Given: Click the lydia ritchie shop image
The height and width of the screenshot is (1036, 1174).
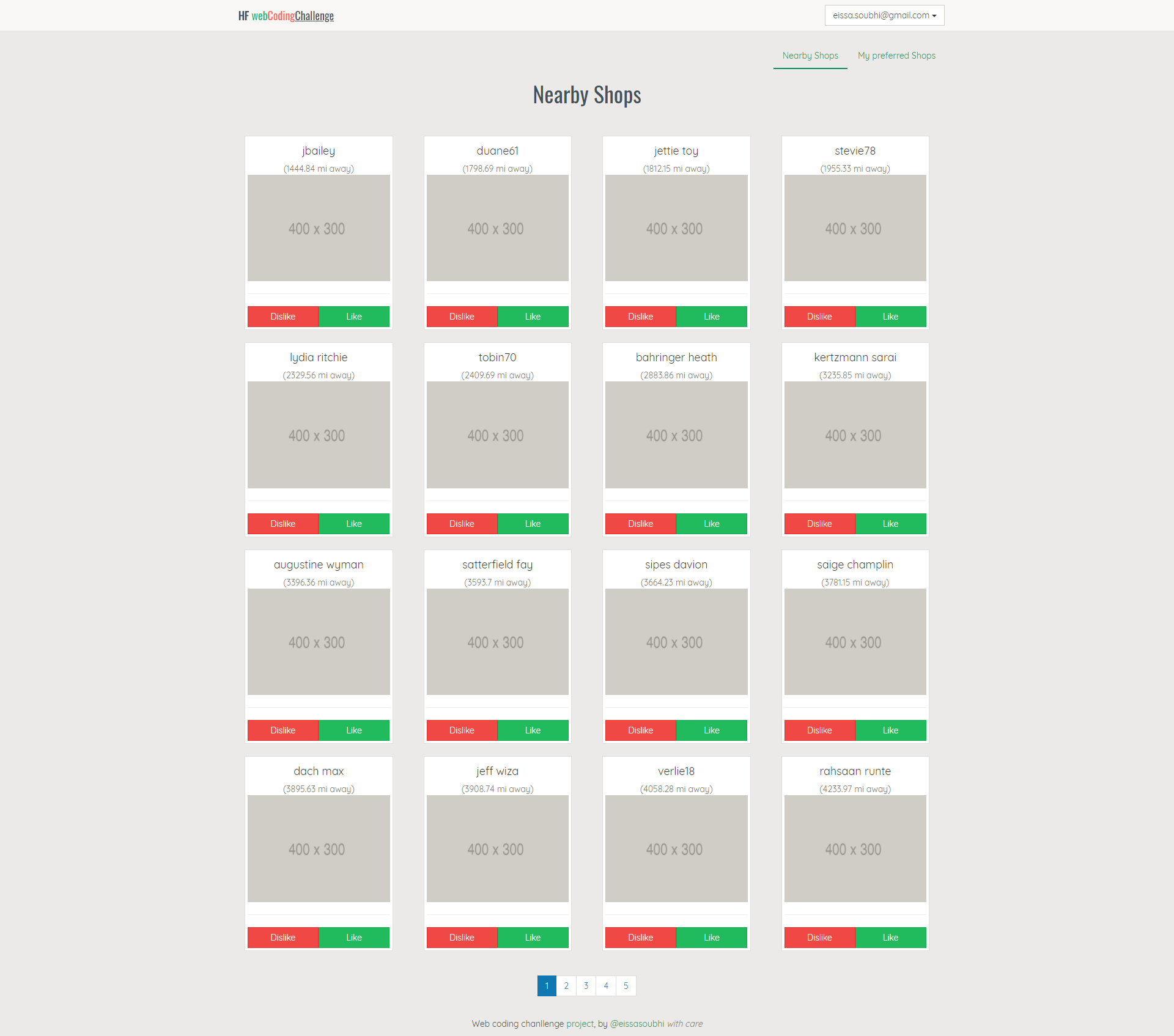Looking at the screenshot, I should coord(319,435).
